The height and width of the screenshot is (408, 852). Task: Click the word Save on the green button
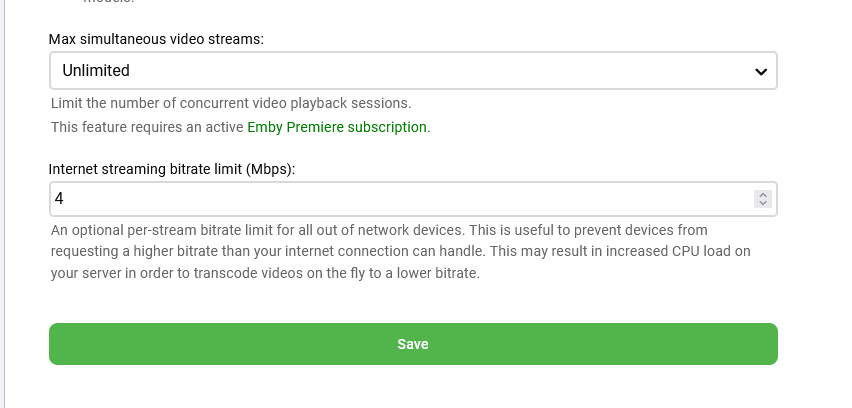413,344
